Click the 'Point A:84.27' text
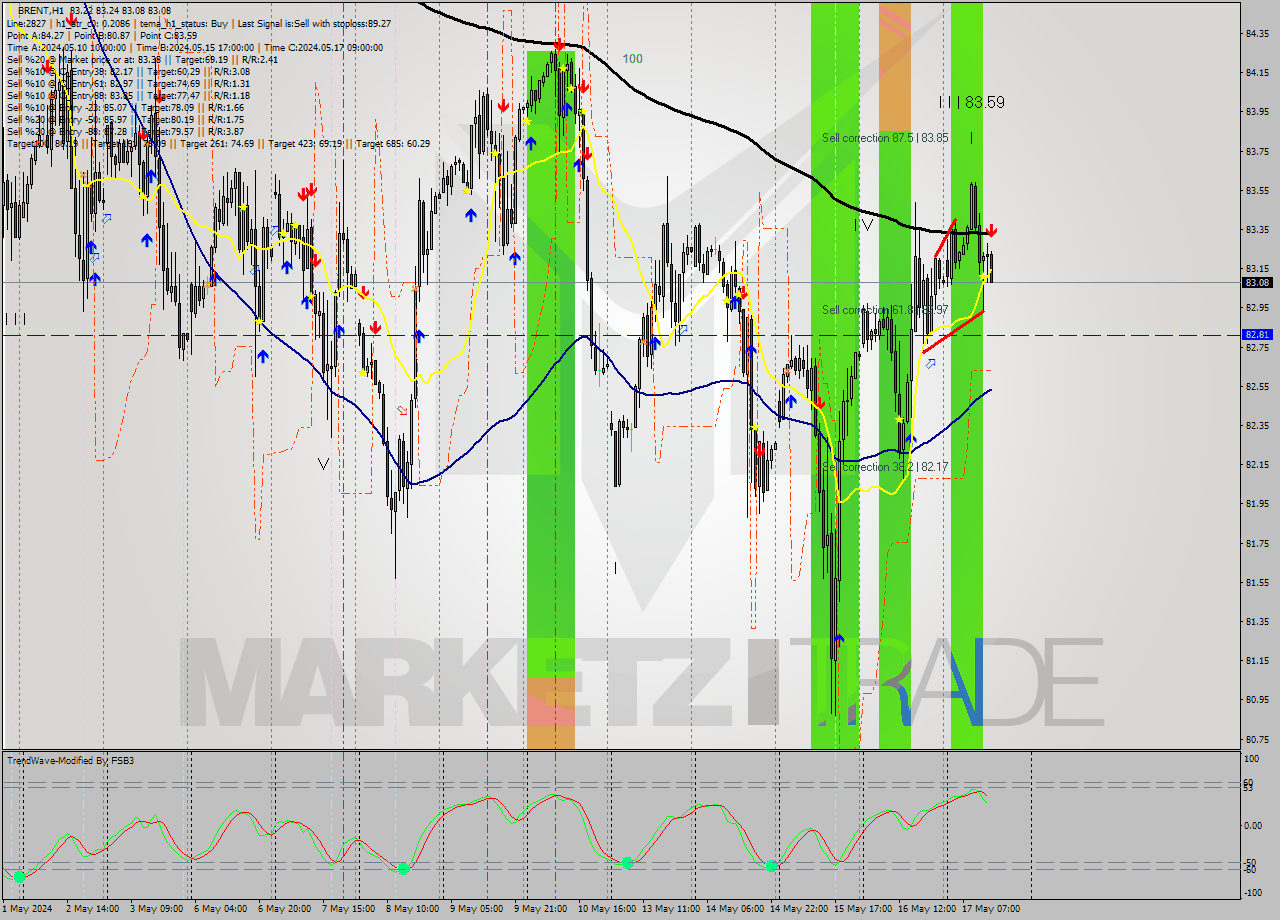Screen dimensions: 1280x920 pyautogui.click(x=35, y=35)
